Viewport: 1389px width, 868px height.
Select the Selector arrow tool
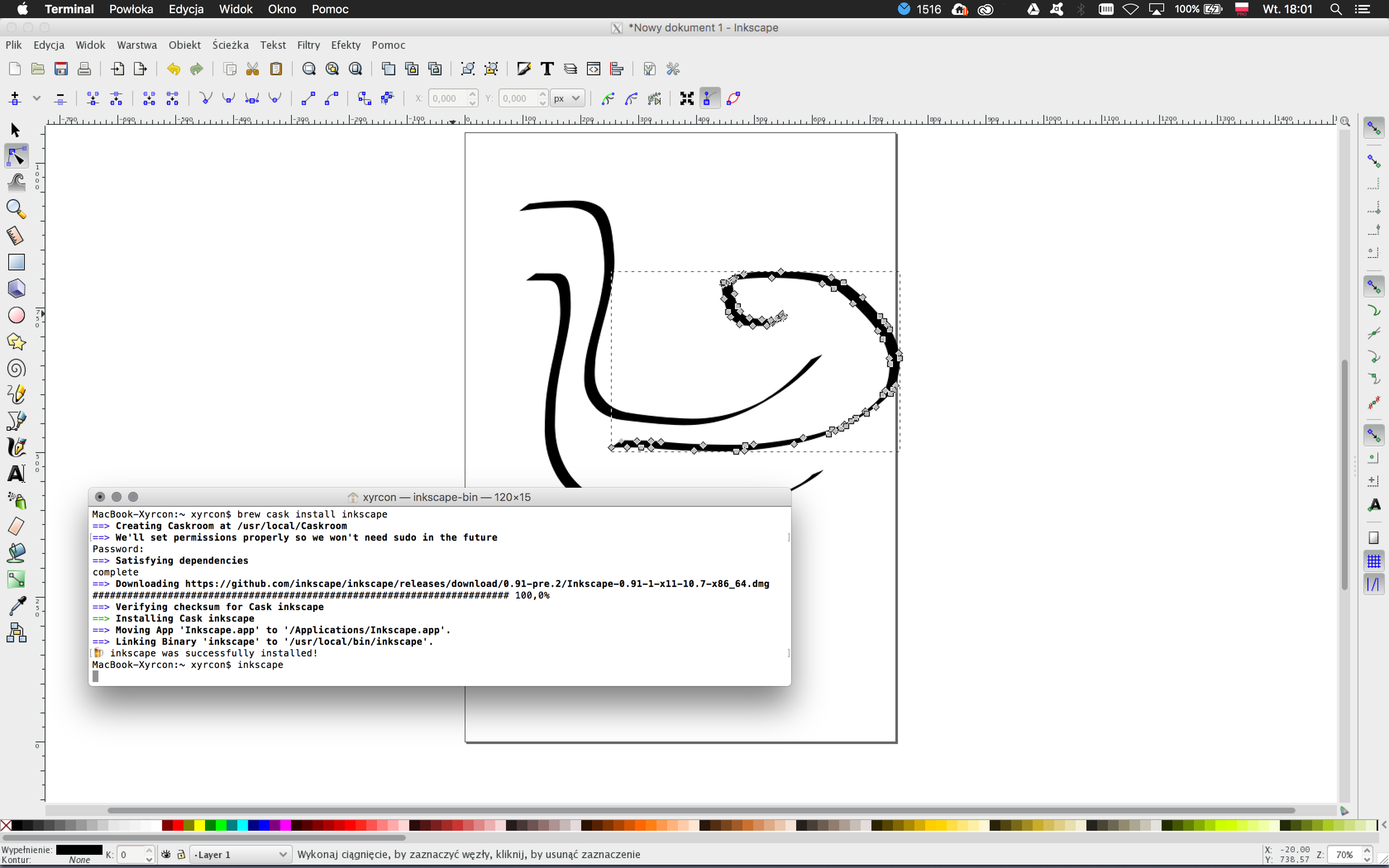coord(16,130)
